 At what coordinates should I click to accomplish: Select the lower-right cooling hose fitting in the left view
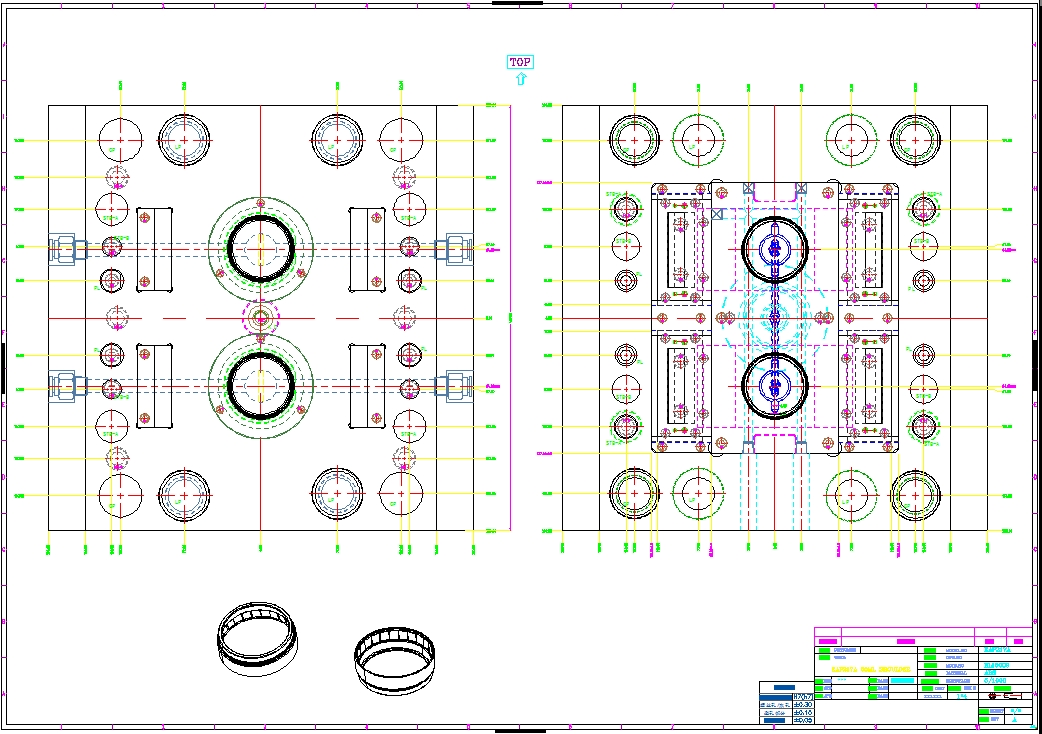click(x=457, y=385)
